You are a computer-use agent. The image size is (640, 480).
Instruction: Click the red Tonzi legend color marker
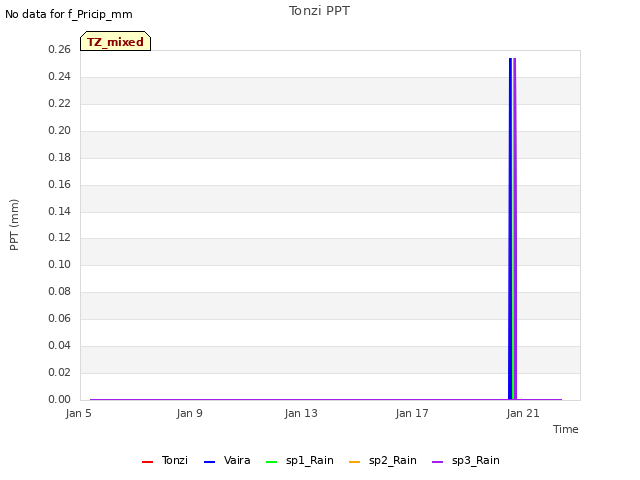pos(147,462)
